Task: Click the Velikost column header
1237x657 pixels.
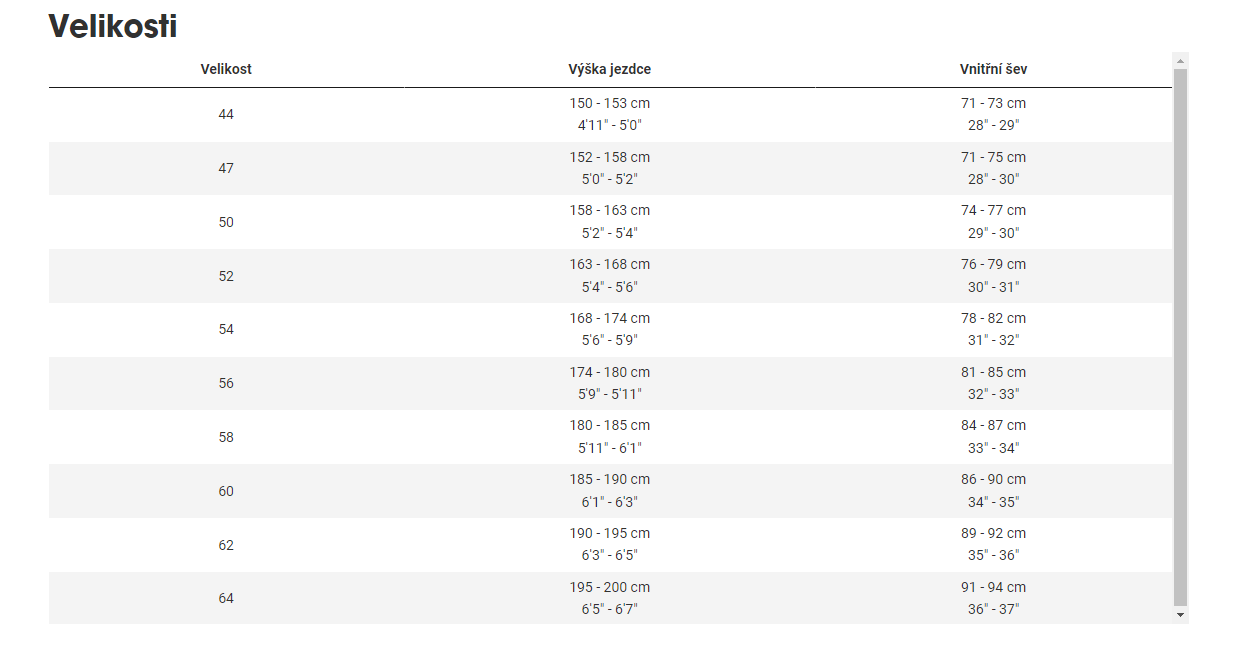Action: point(226,69)
